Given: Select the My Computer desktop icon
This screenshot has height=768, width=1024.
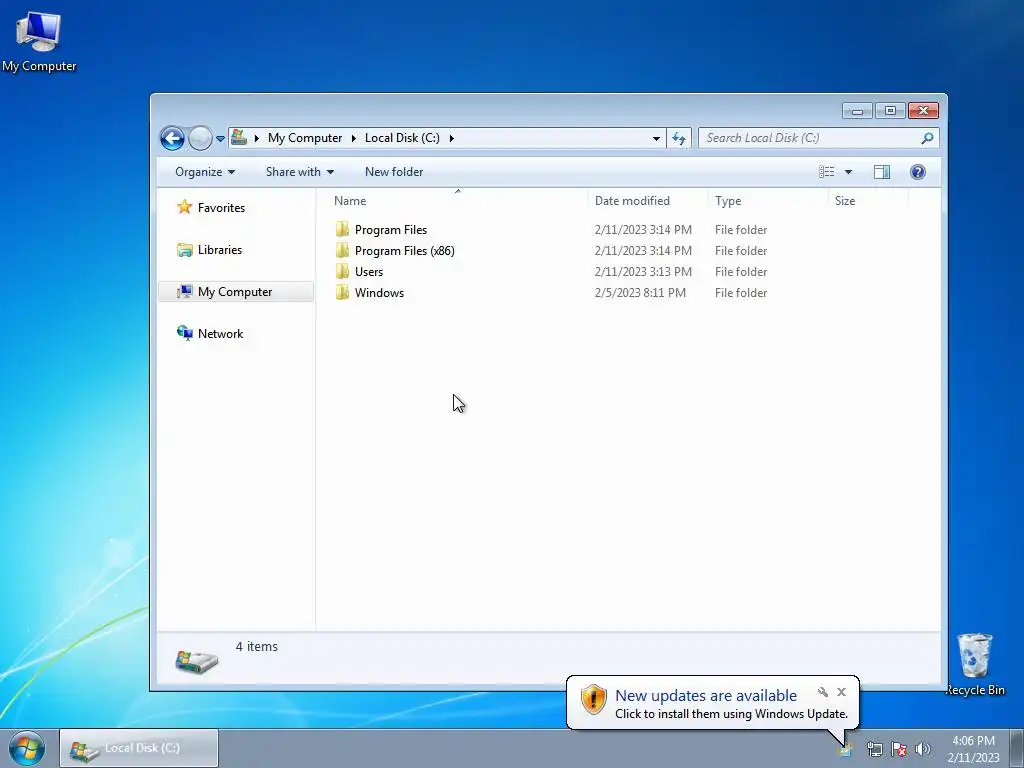Looking at the screenshot, I should point(39,42).
